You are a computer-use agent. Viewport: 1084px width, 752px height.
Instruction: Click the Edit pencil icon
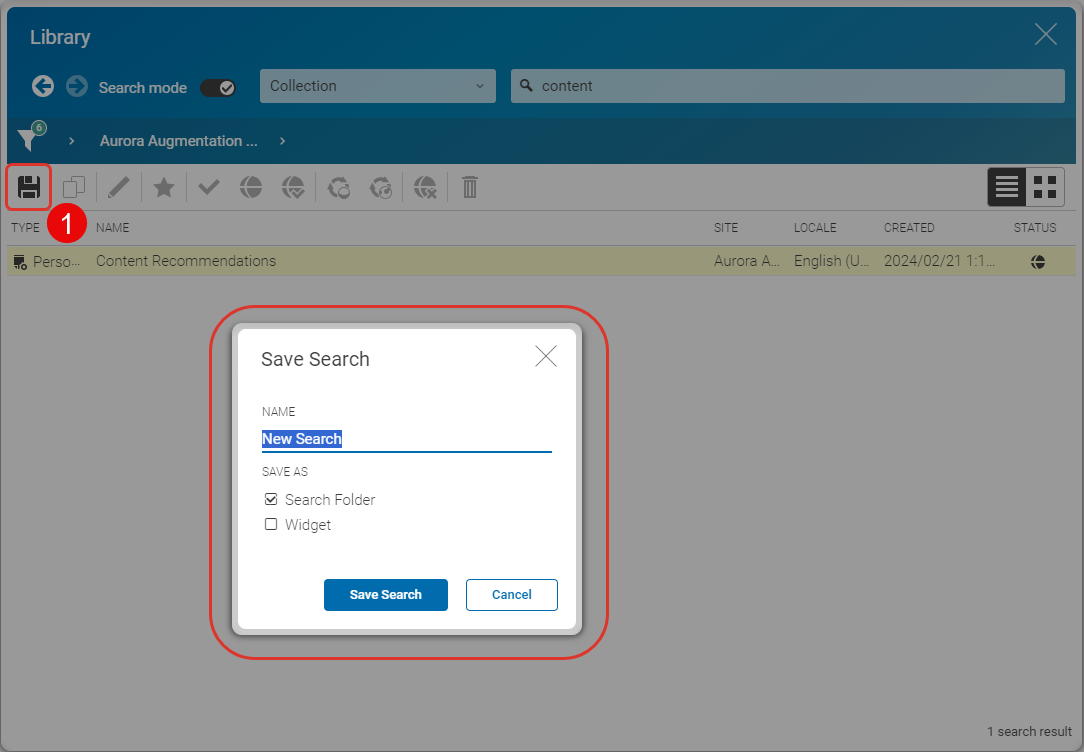click(x=120, y=187)
